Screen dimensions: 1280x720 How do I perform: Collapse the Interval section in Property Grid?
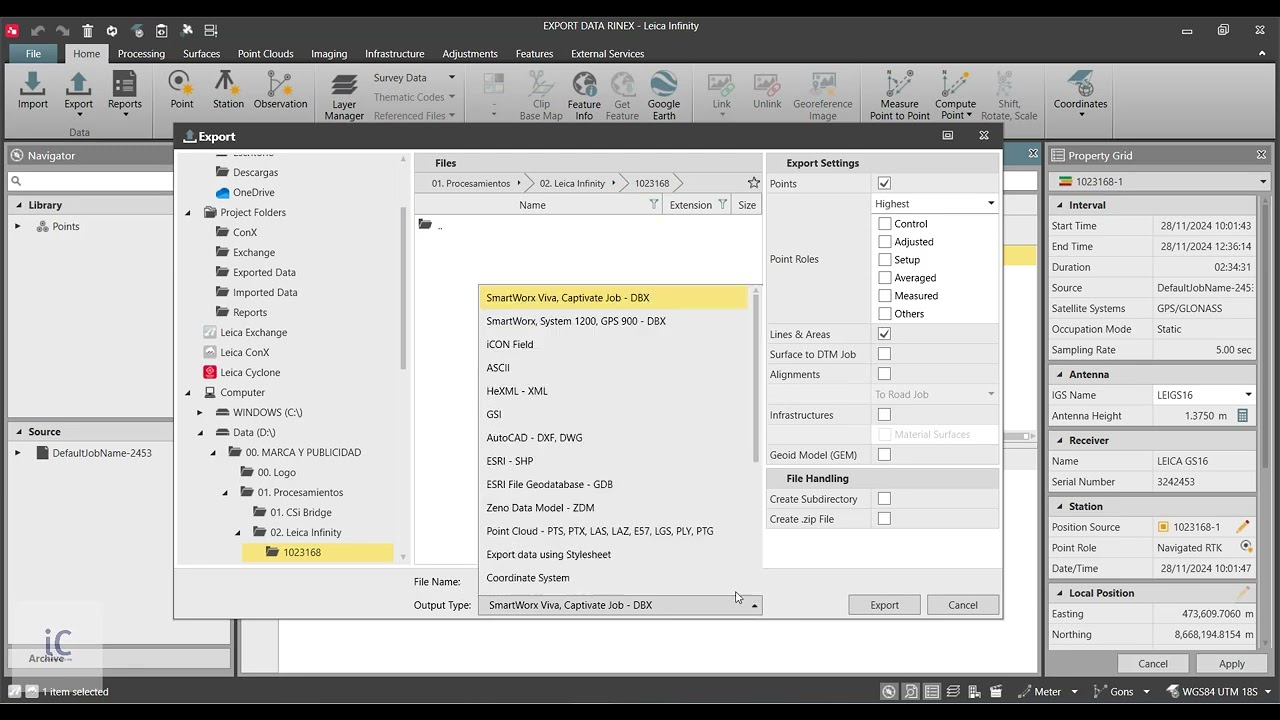1059,205
